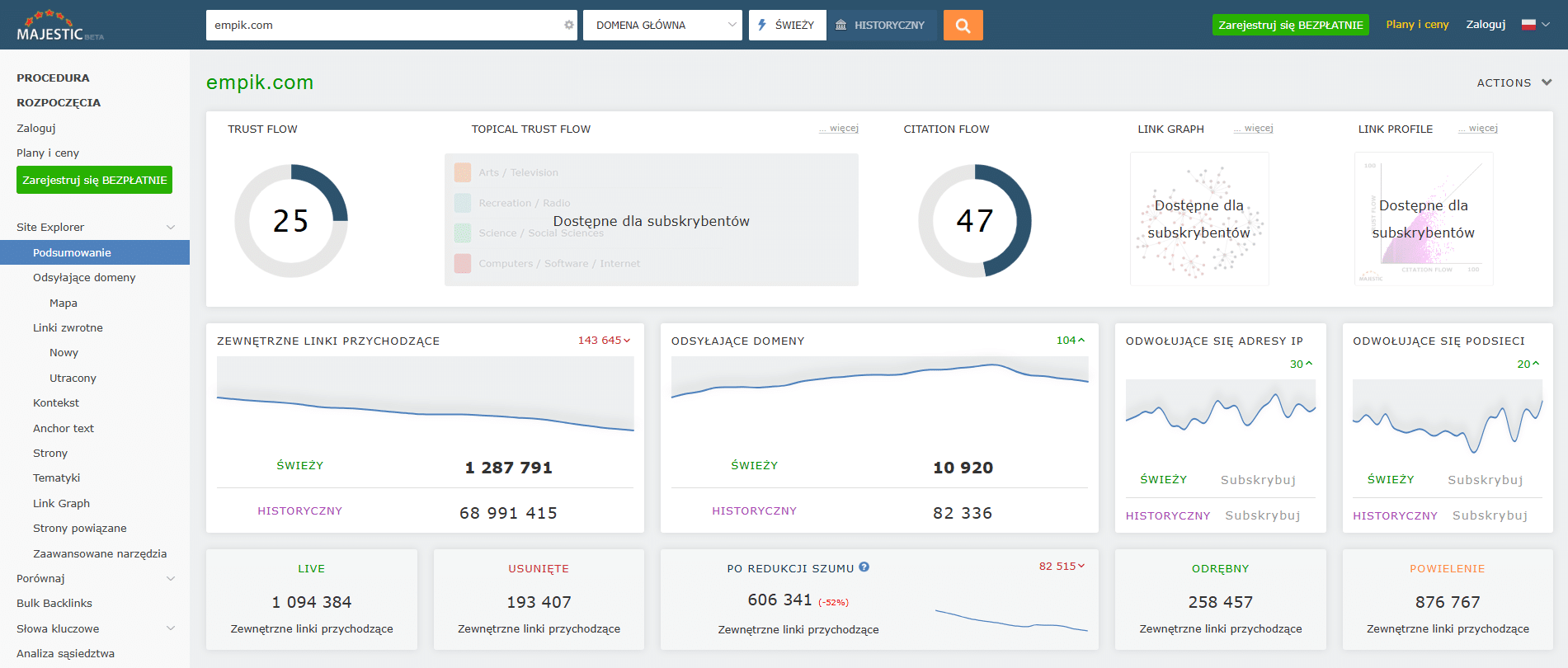Viewport: 1568px width, 668px height.
Task: Click the Majestic logo
Action: coord(60,26)
